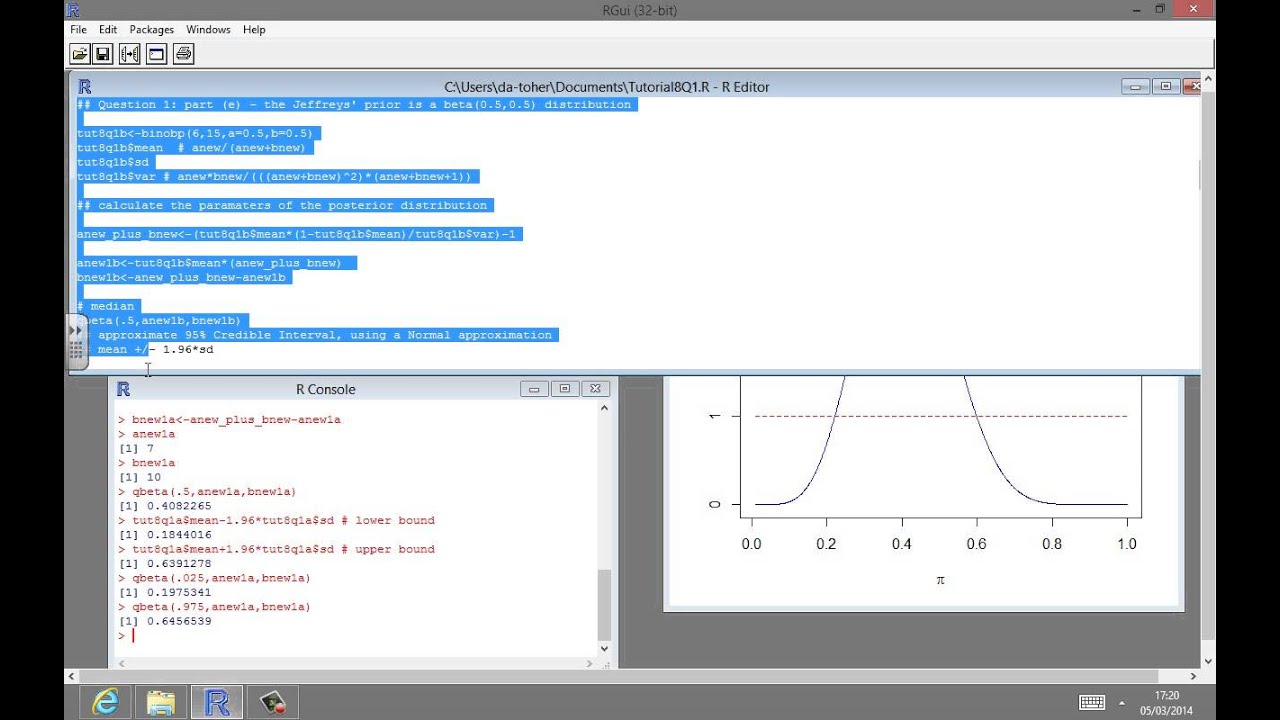Click the R Console scrollbar down arrow
1280x720 pixels.
(604, 648)
